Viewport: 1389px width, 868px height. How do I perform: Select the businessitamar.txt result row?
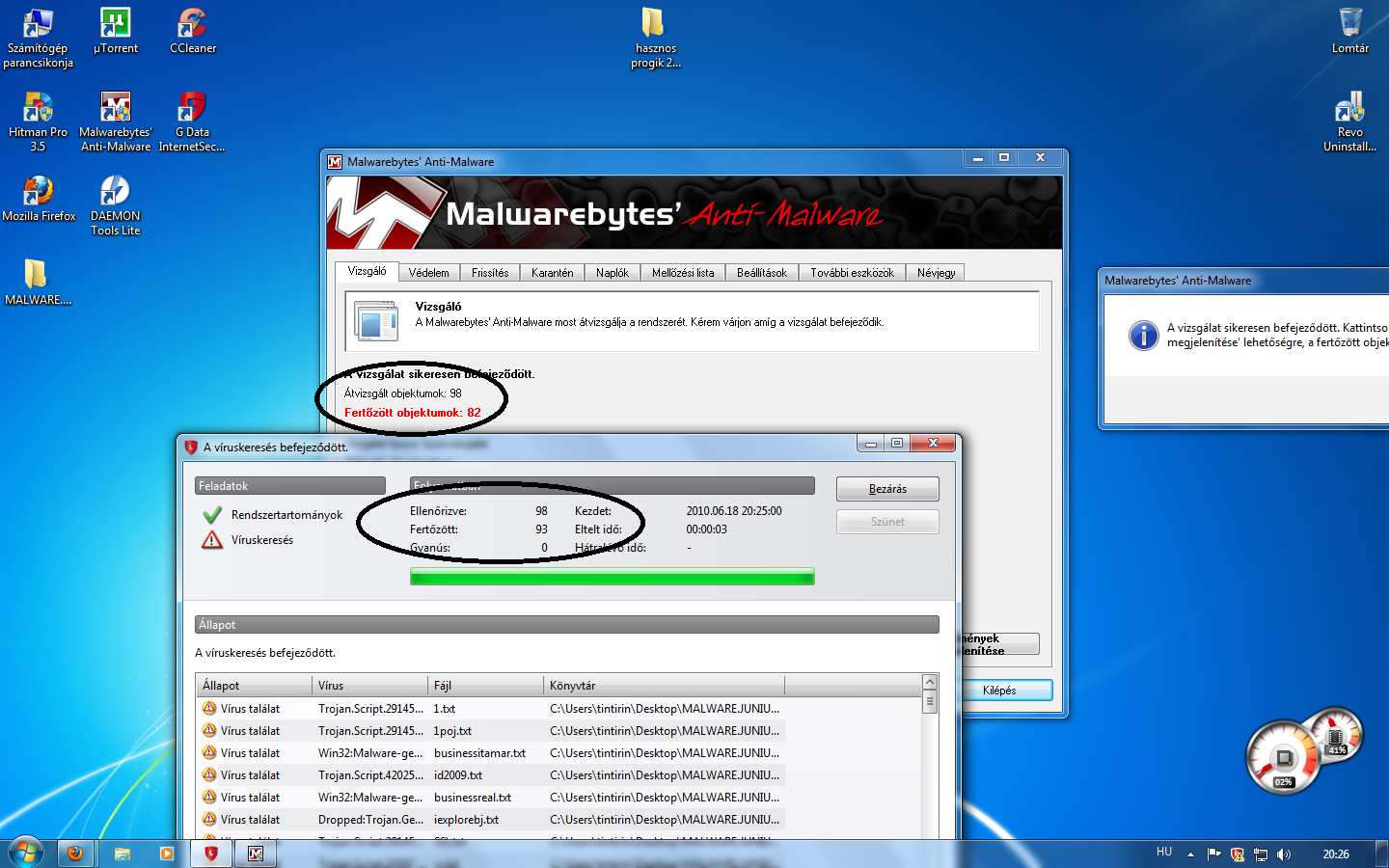click(491, 753)
